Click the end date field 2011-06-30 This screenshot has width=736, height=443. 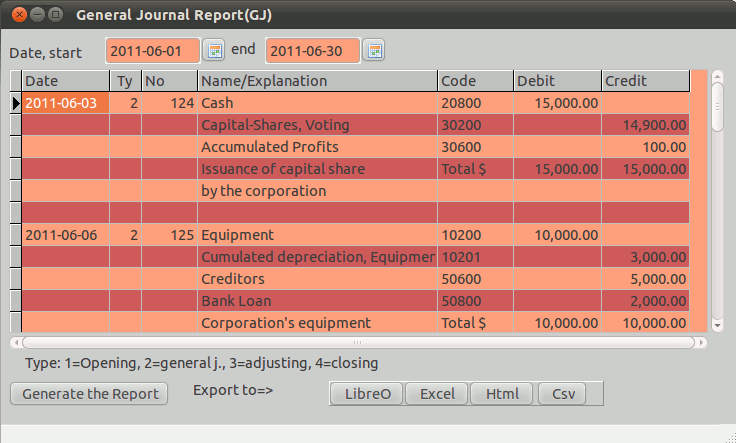[312, 50]
